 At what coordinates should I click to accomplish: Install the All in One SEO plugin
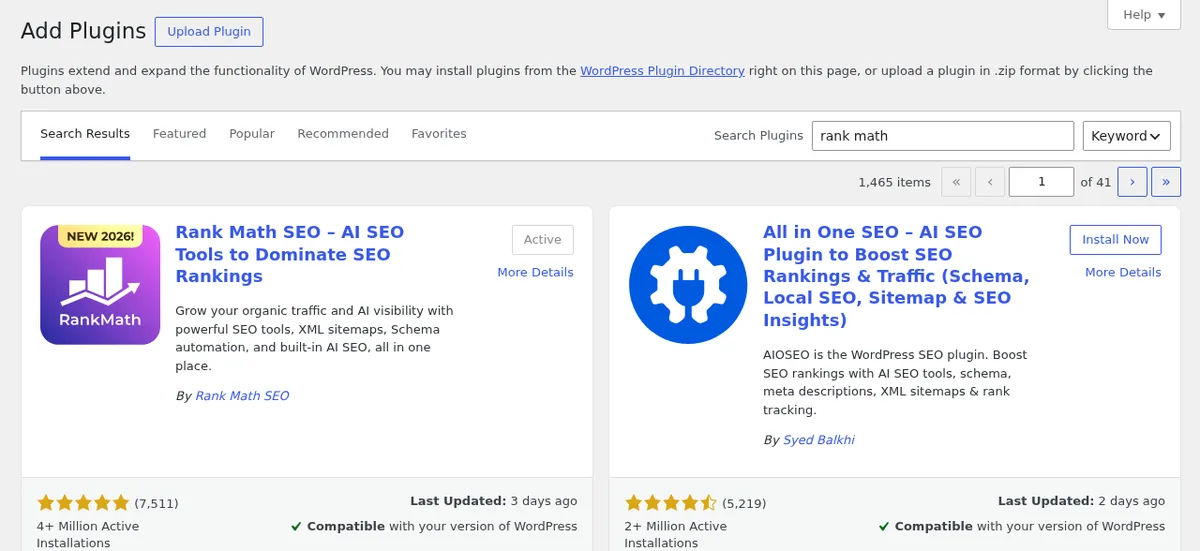click(1115, 240)
